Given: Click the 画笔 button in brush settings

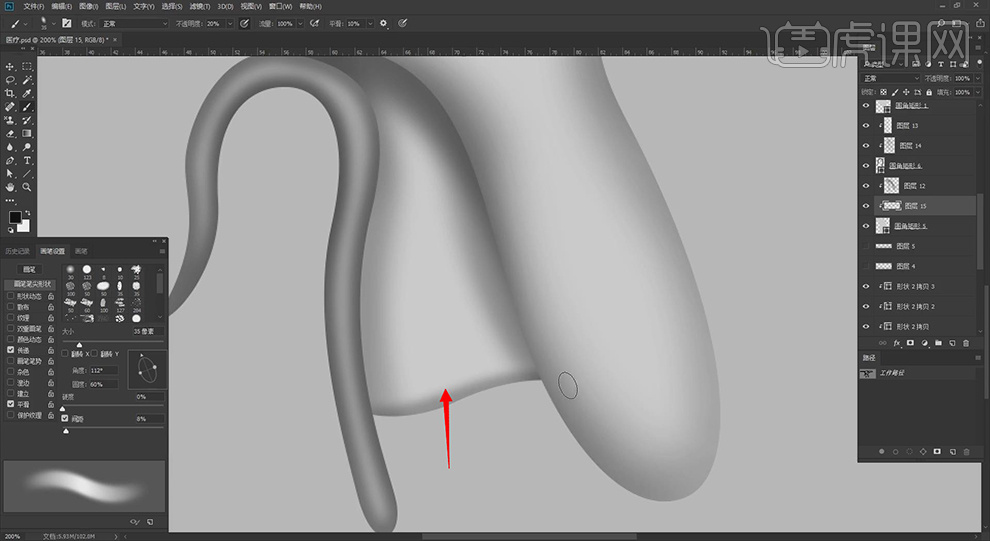Looking at the screenshot, I should [29, 270].
